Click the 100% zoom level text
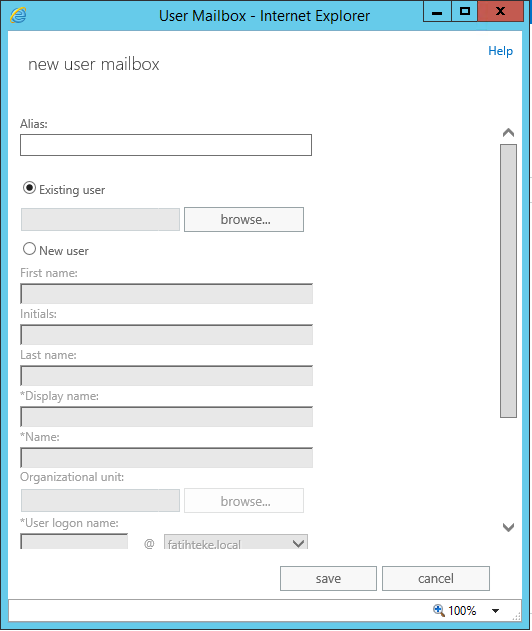 tap(462, 610)
